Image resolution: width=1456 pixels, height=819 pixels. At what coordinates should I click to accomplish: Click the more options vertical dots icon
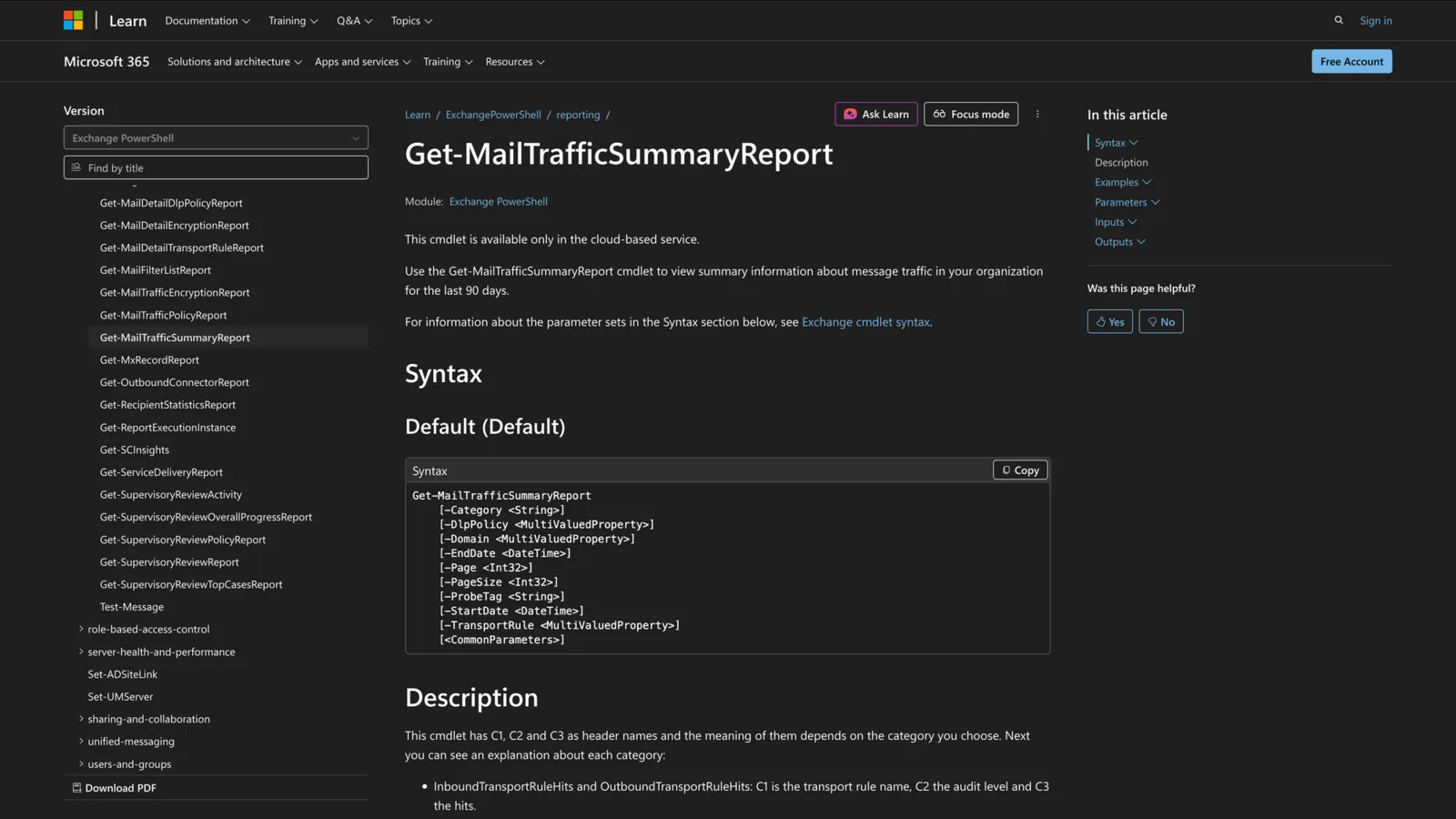[x=1037, y=114]
